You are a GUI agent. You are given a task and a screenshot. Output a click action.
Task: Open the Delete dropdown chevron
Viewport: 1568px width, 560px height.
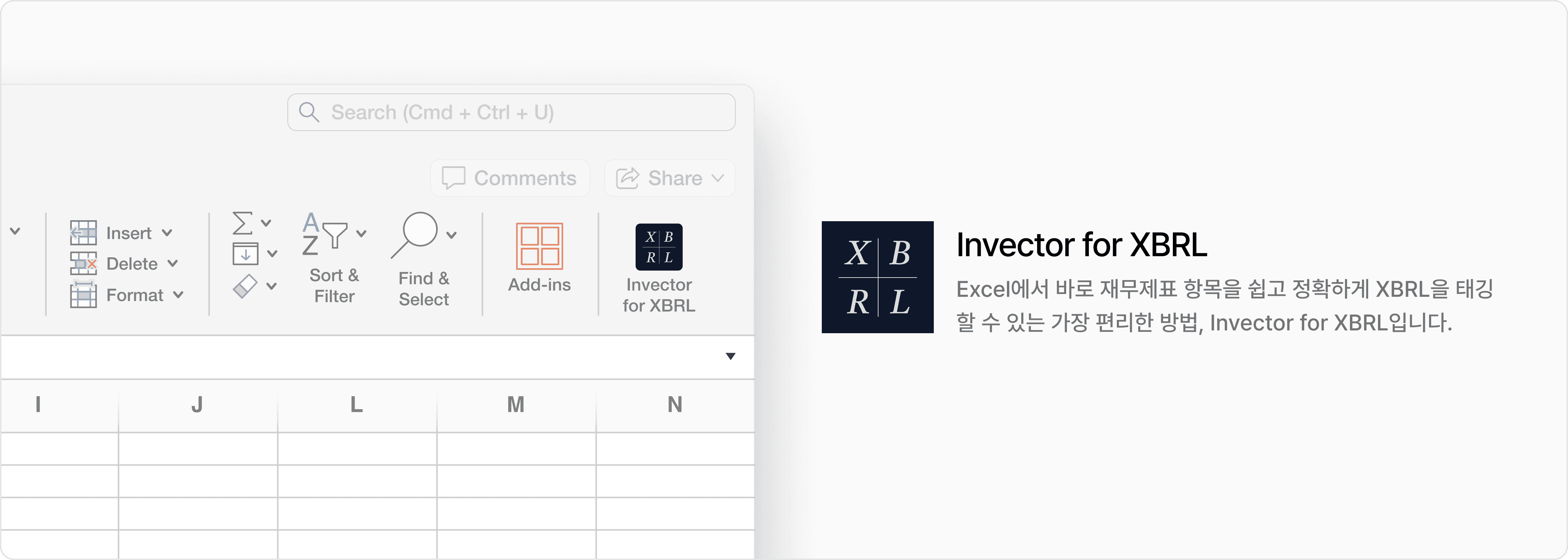click(x=173, y=264)
